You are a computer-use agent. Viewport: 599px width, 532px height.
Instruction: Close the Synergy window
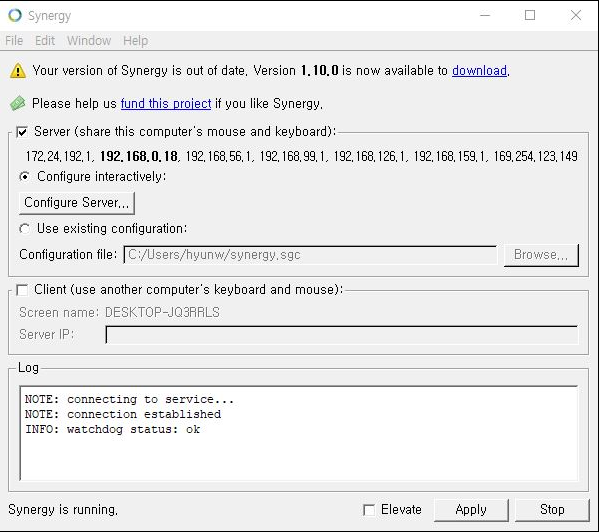(x=576, y=15)
